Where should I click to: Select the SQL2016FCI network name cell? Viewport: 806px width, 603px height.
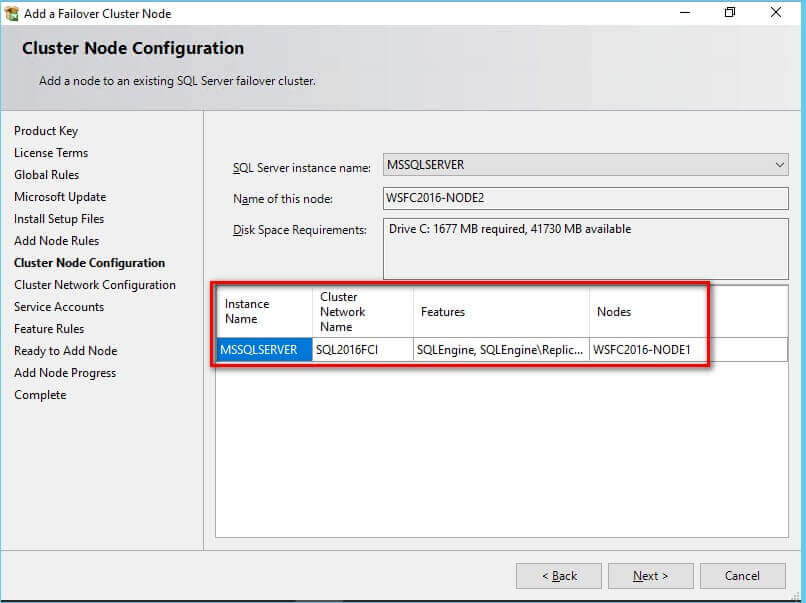click(x=362, y=350)
